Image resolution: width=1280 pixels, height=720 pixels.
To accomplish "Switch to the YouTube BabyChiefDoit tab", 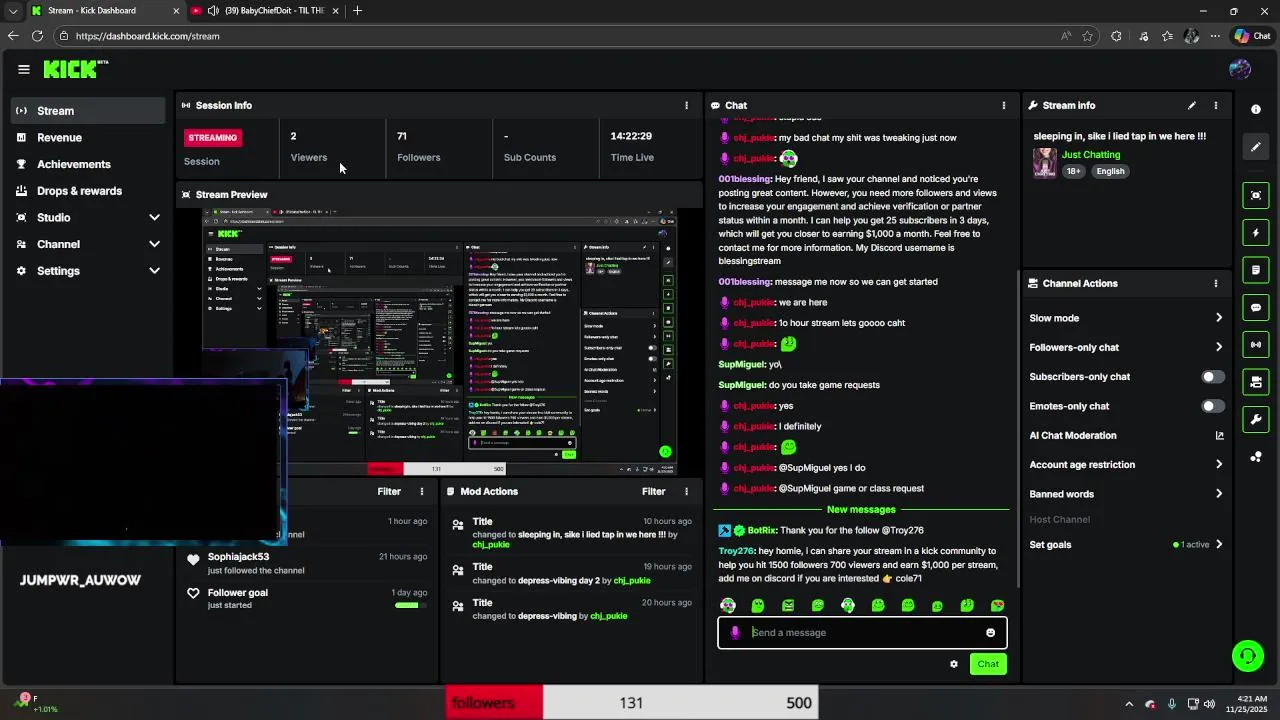I will [x=265, y=11].
